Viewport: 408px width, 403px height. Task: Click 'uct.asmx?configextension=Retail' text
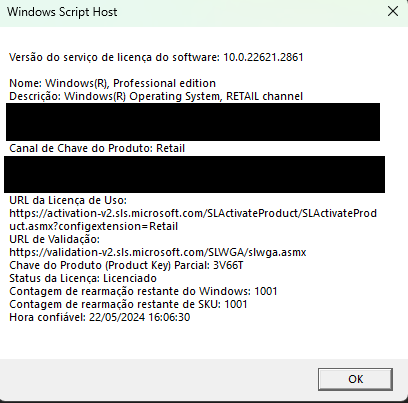point(94,226)
